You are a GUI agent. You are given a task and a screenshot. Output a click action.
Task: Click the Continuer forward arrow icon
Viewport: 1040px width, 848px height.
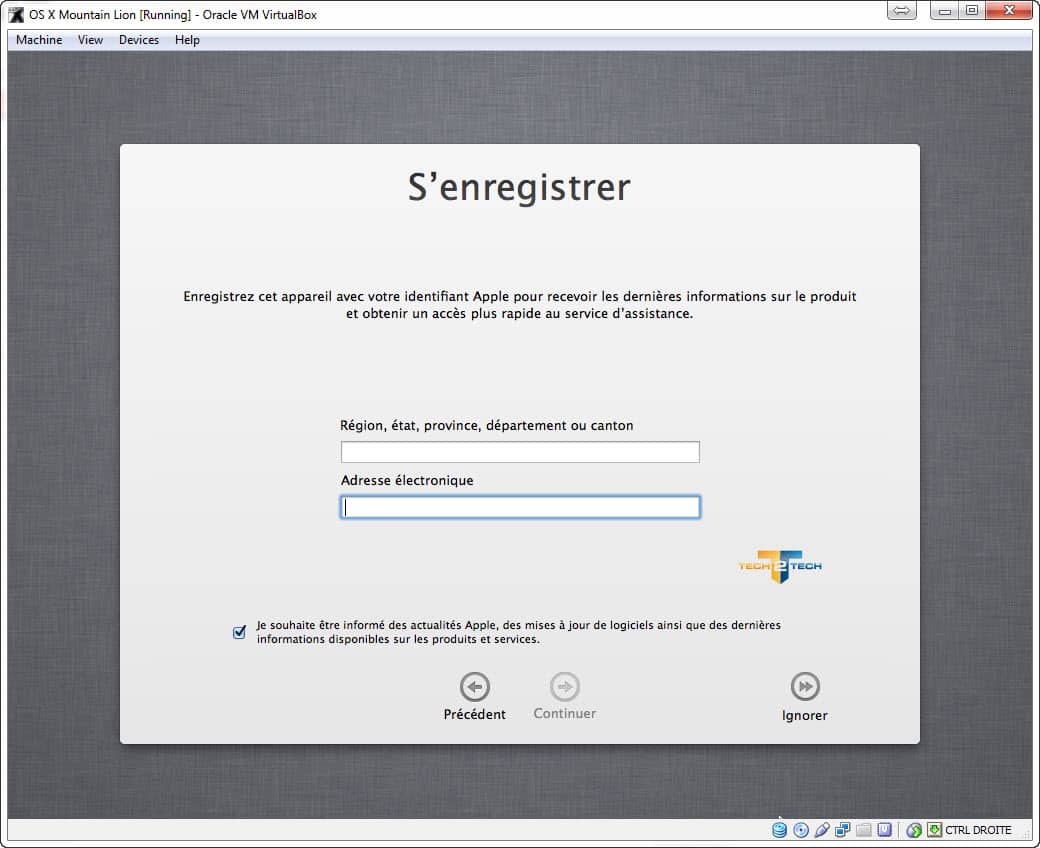[564, 686]
